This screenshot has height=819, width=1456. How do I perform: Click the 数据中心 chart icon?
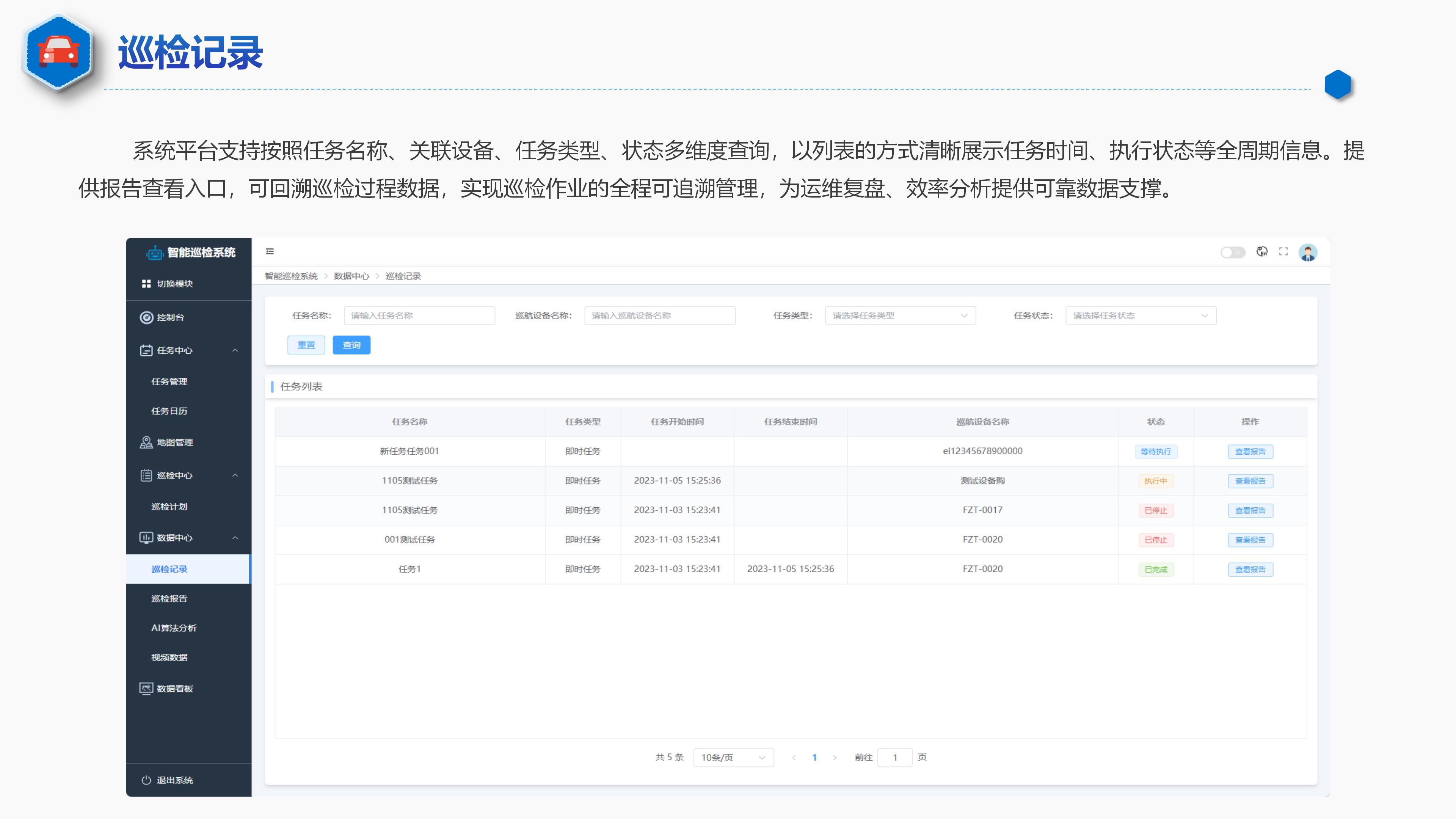[x=146, y=538]
